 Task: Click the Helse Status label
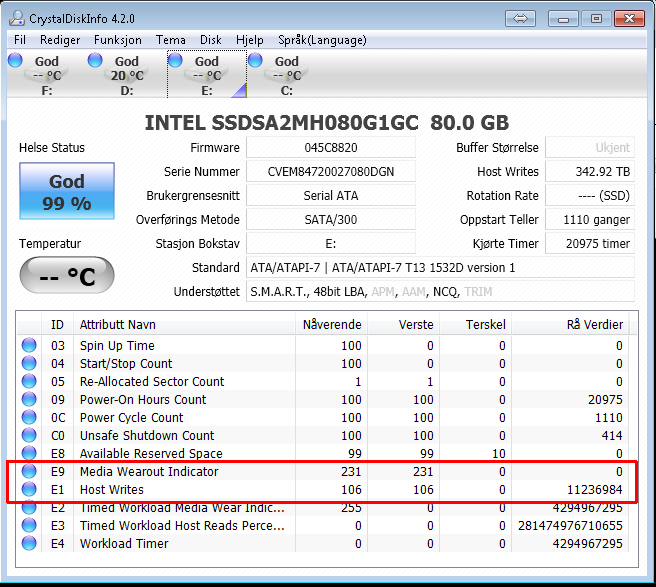(x=52, y=148)
